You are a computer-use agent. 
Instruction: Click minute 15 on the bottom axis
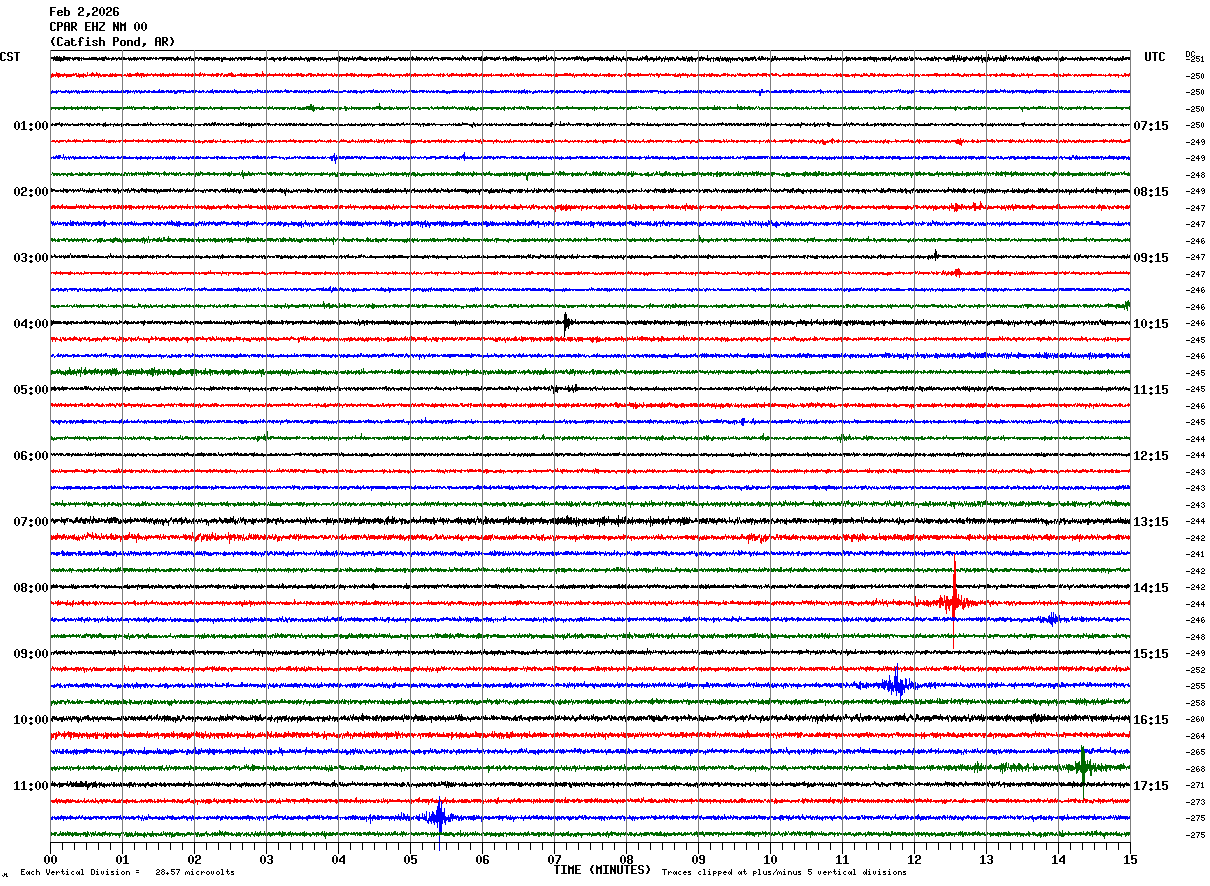coord(1130,859)
